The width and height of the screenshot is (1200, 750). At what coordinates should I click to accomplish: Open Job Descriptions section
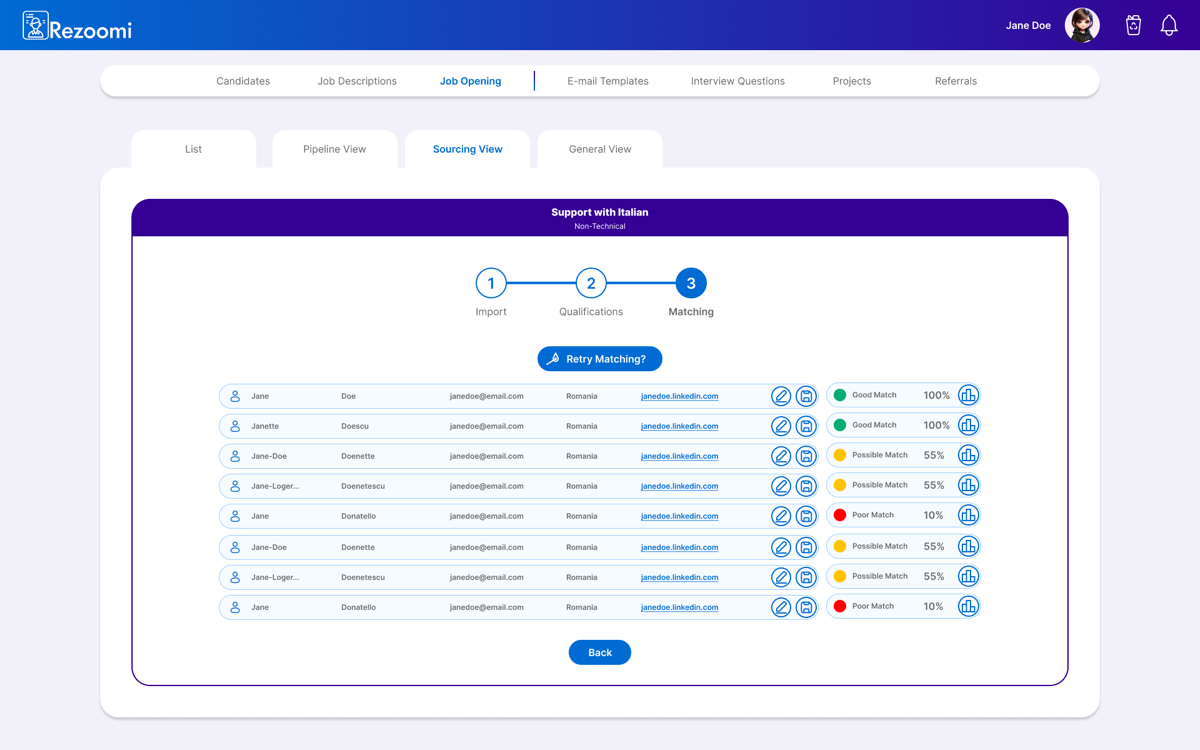click(x=357, y=81)
